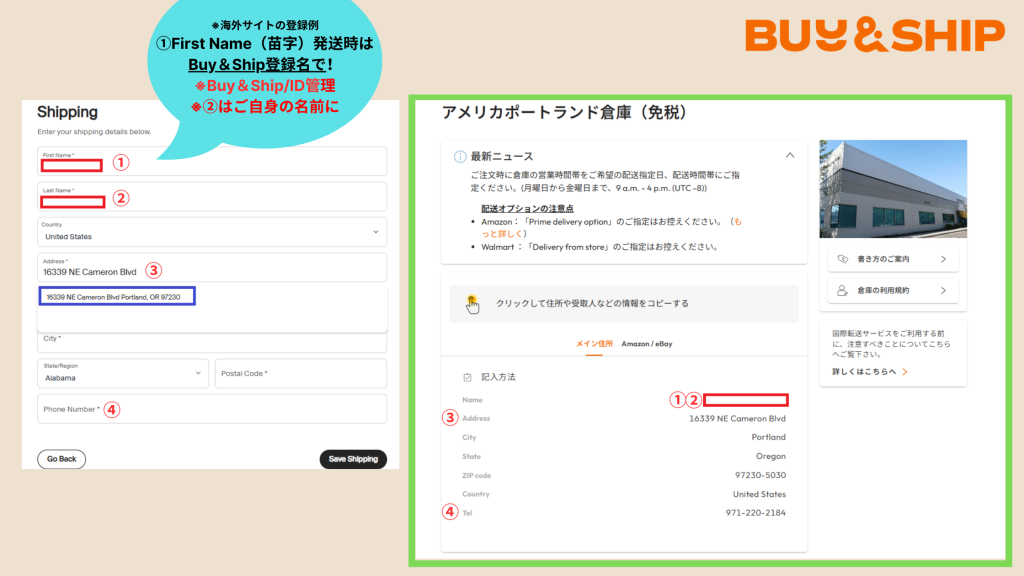This screenshot has height=576, width=1024.
Task: Open the State/Region dropdown showing Alabama
Action: pyautogui.click(x=123, y=374)
